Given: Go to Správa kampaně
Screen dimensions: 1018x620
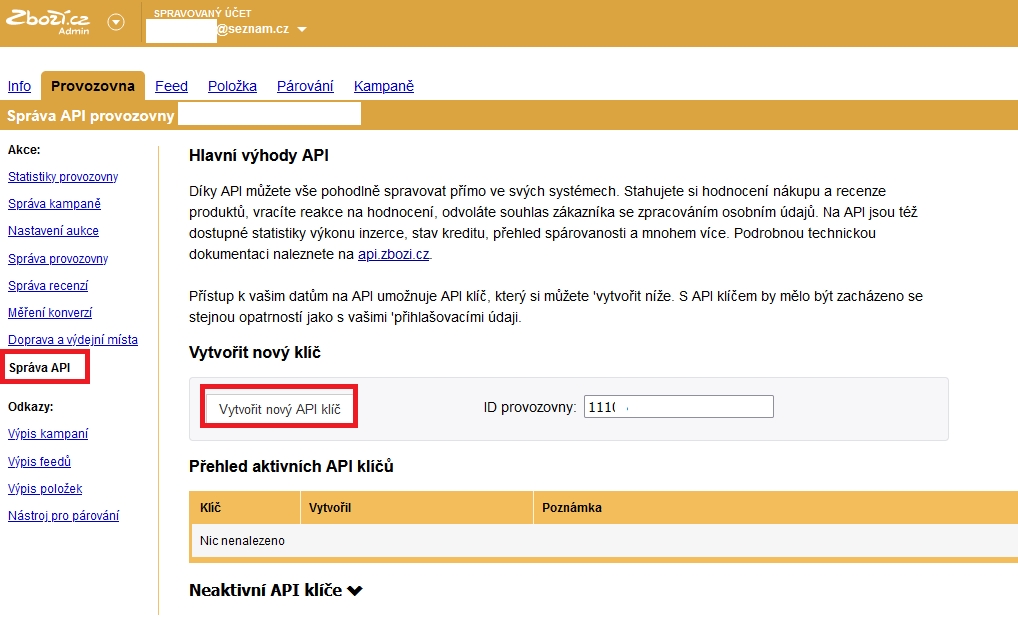Looking at the screenshot, I should pos(54,204).
